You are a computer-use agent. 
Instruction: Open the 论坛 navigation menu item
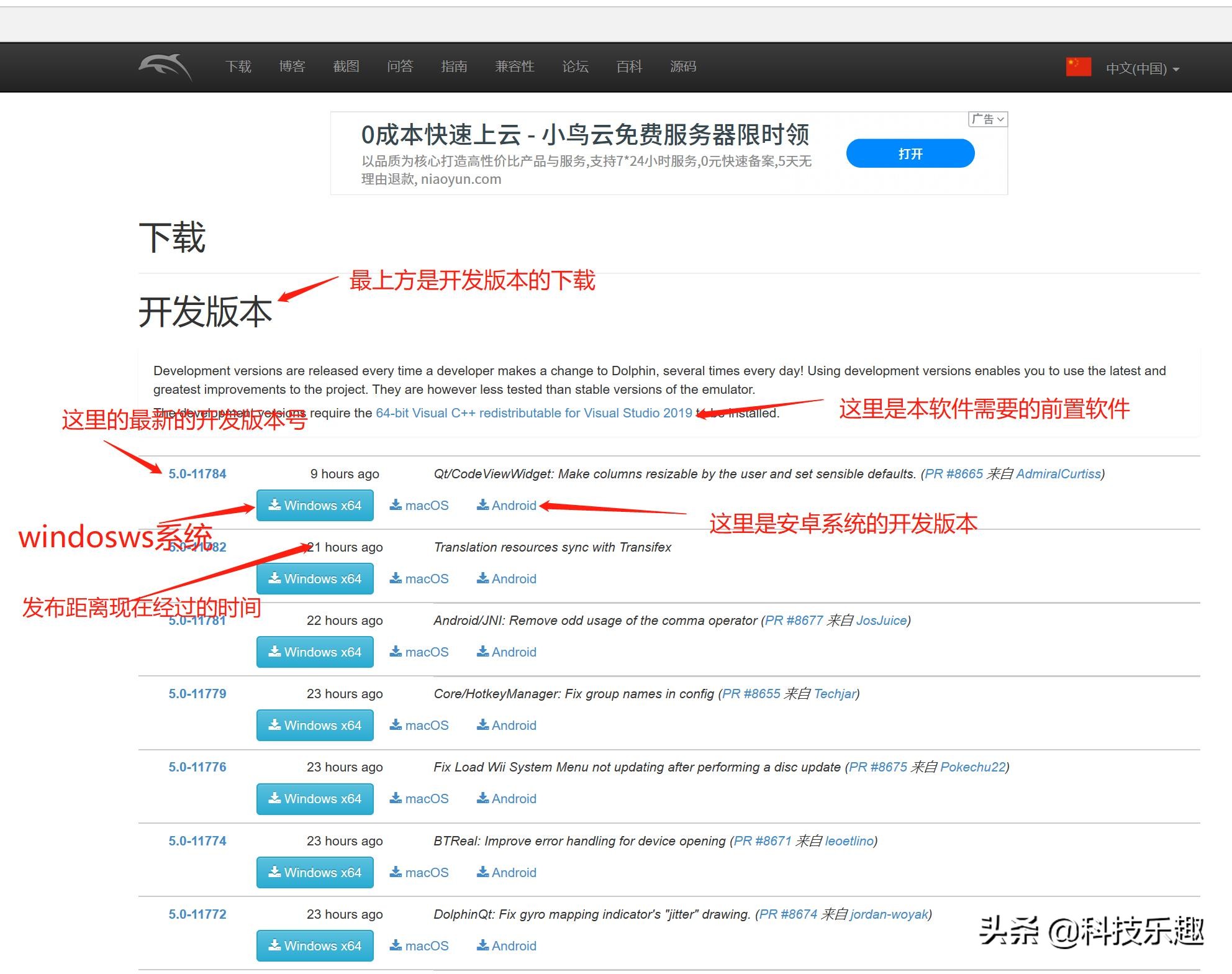(x=574, y=66)
